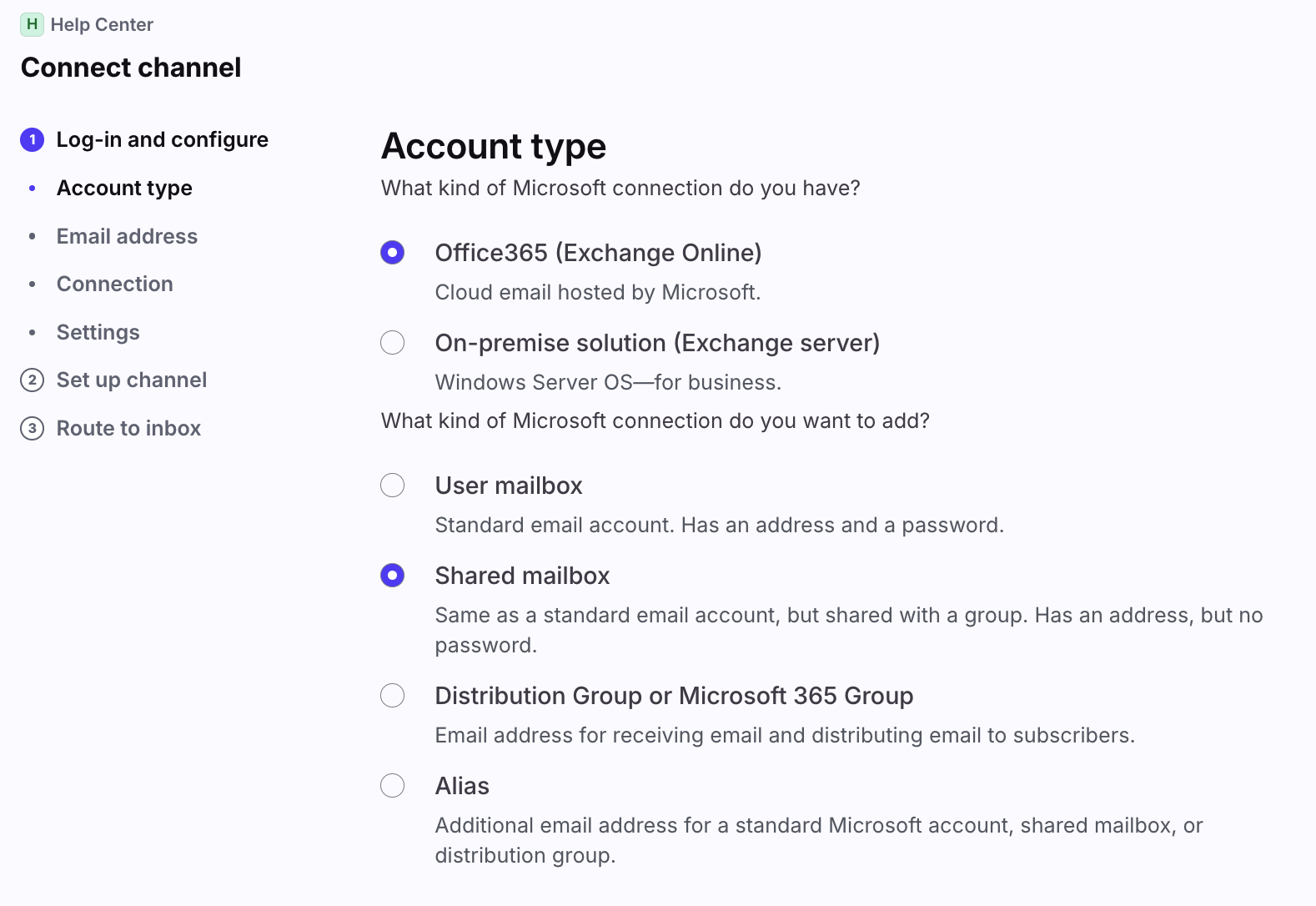Select Shared mailbox radio option
This screenshot has width=1316, height=906.
[x=392, y=575]
